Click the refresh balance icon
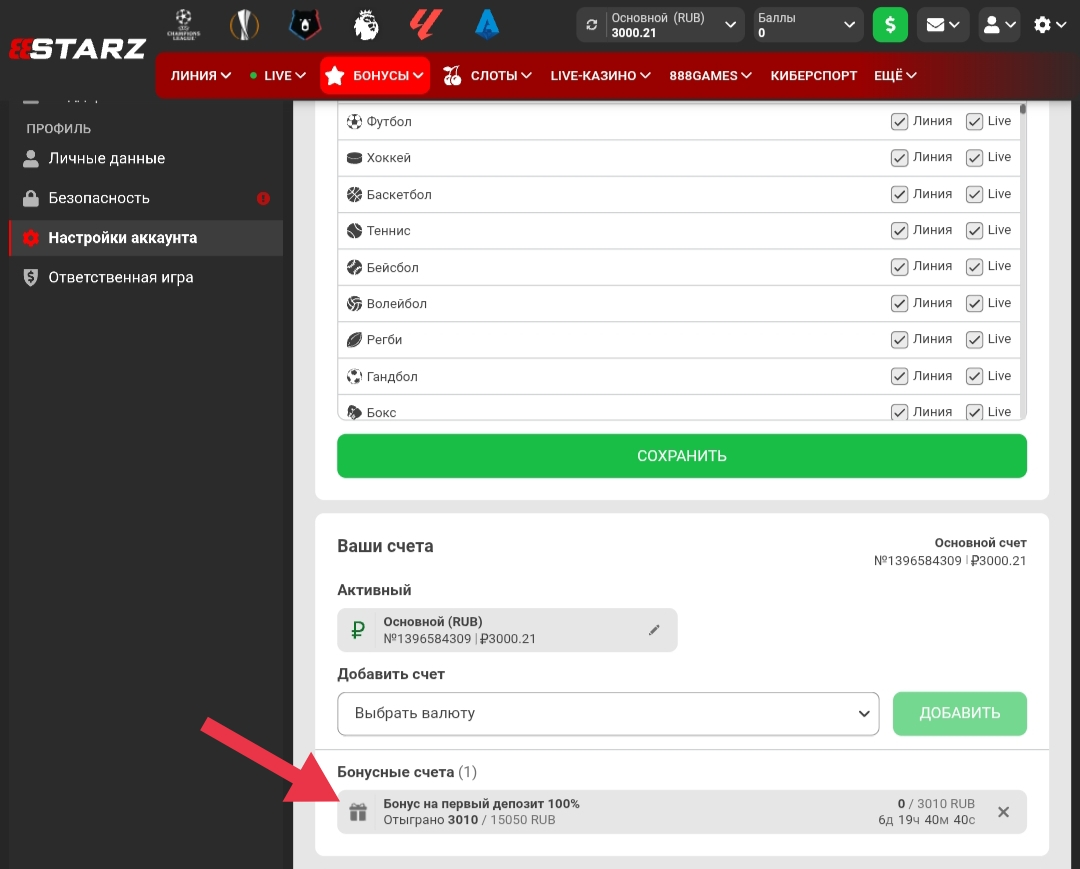The height and width of the screenshot is (869, 1080). coord(592,25)
